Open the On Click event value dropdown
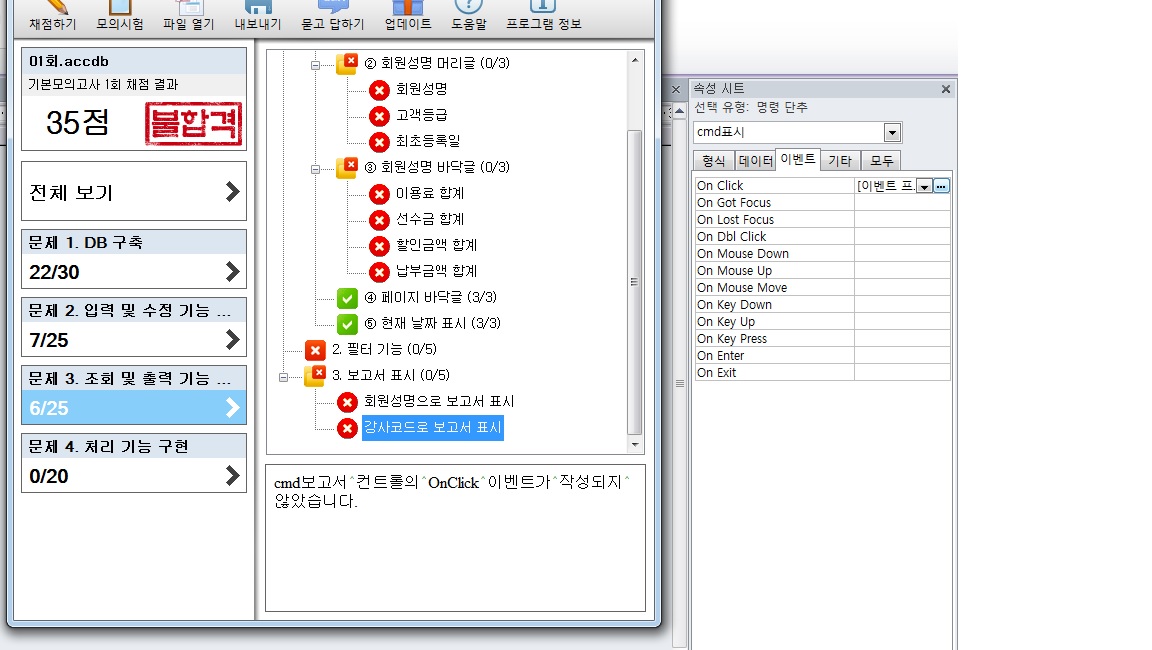The height and width of the screenshot is (650, 1152). tap(924, 186)
